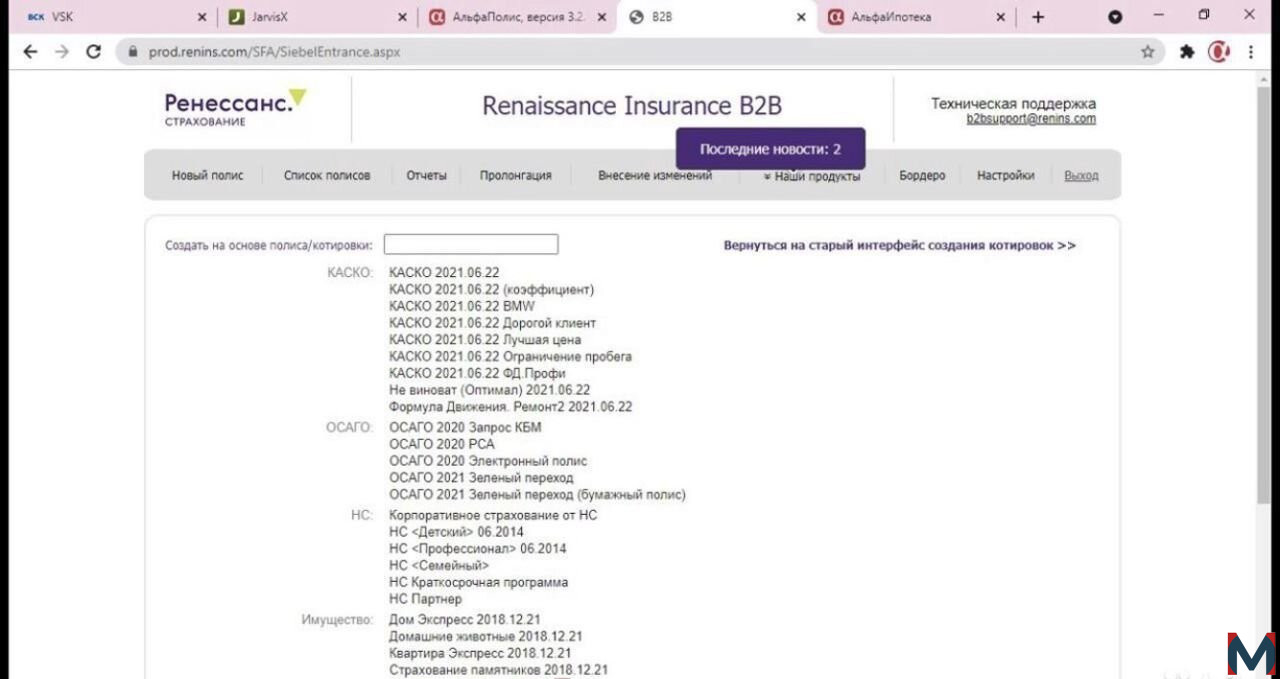Screen dimensions: 1280x679
Task: Switch to the VSK tab
Action: point(110,17)
